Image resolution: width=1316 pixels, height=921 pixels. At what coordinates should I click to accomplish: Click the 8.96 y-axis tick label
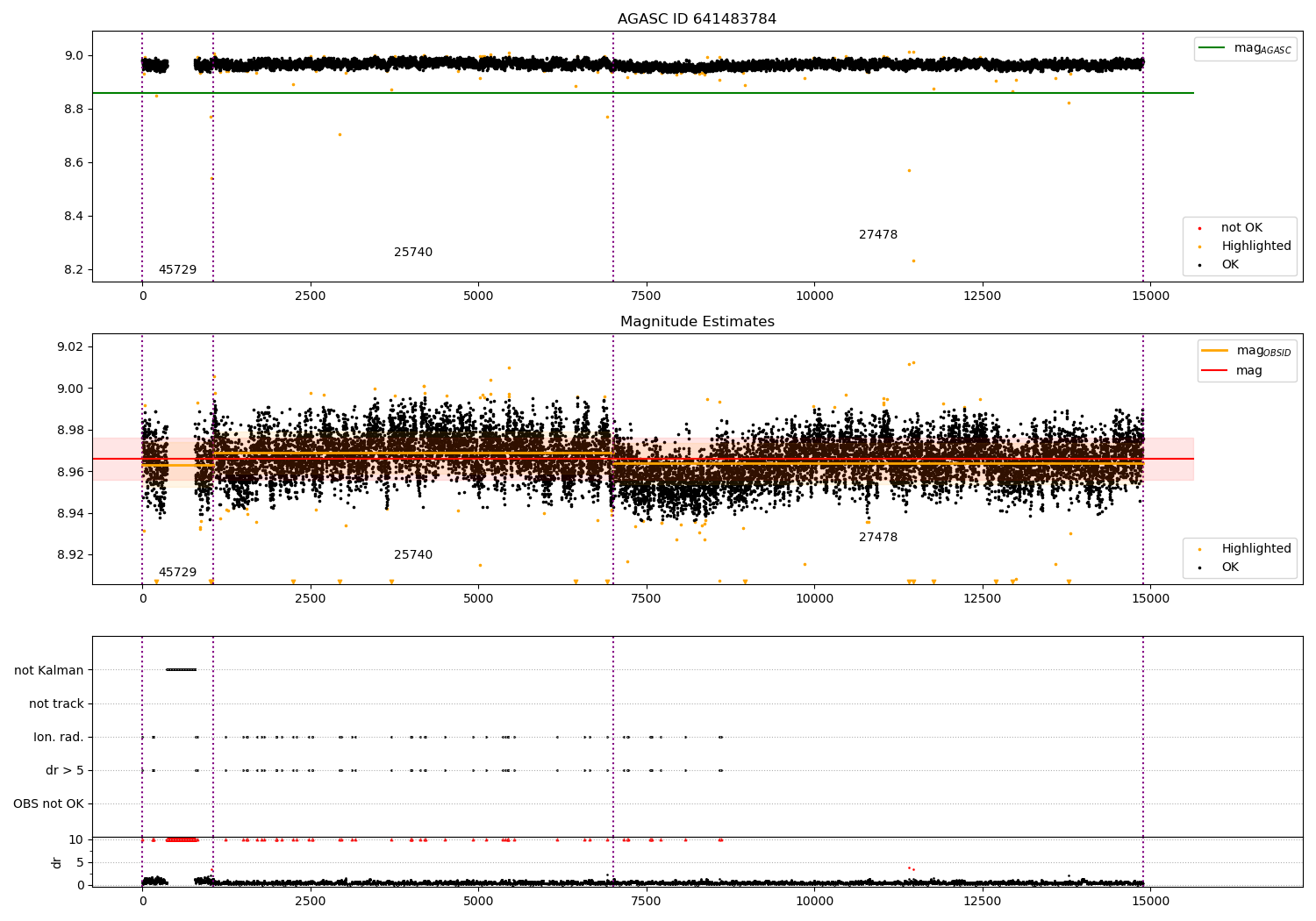pos(71,472)
